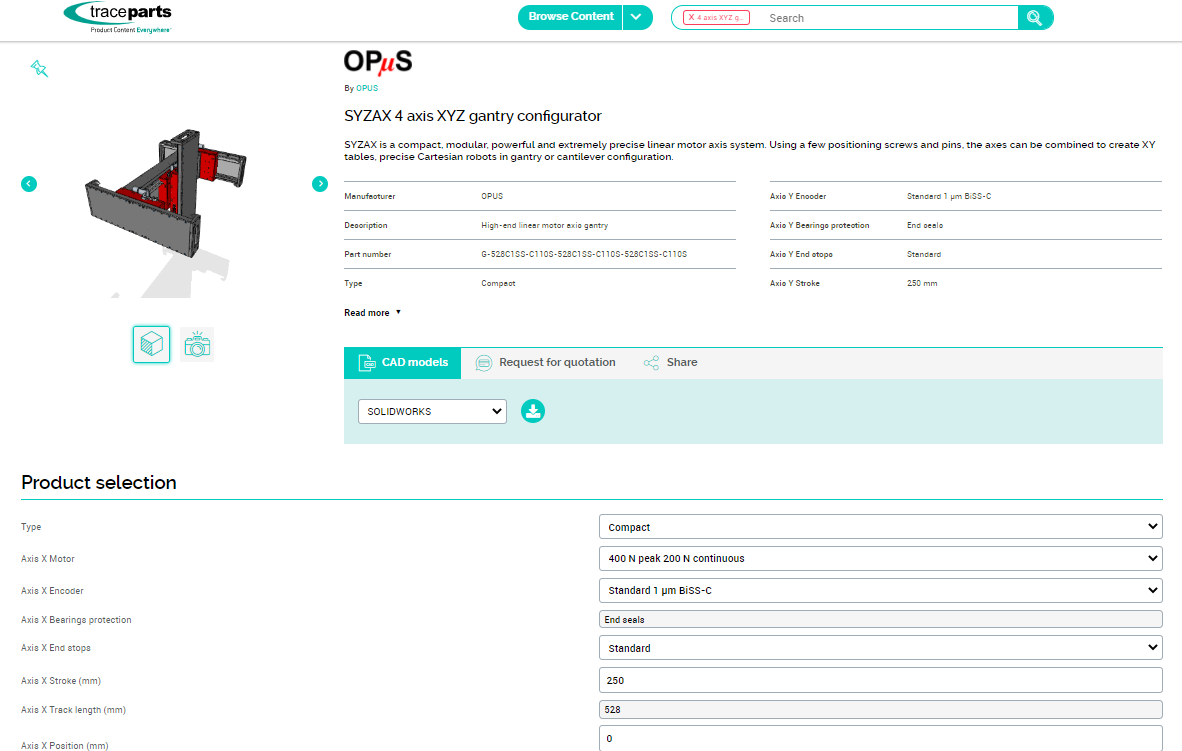Screen dimensions: 1182x751
Task: Click the magnifier search button
Action: tap(1035, 18)
